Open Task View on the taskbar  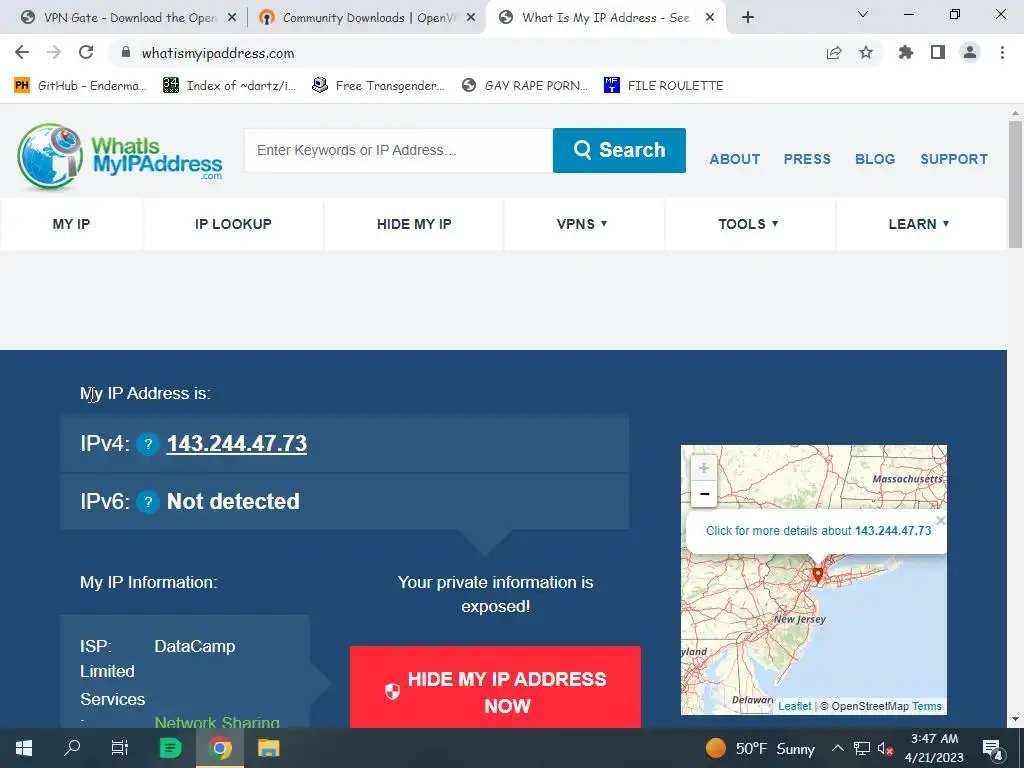coord(120,748)
